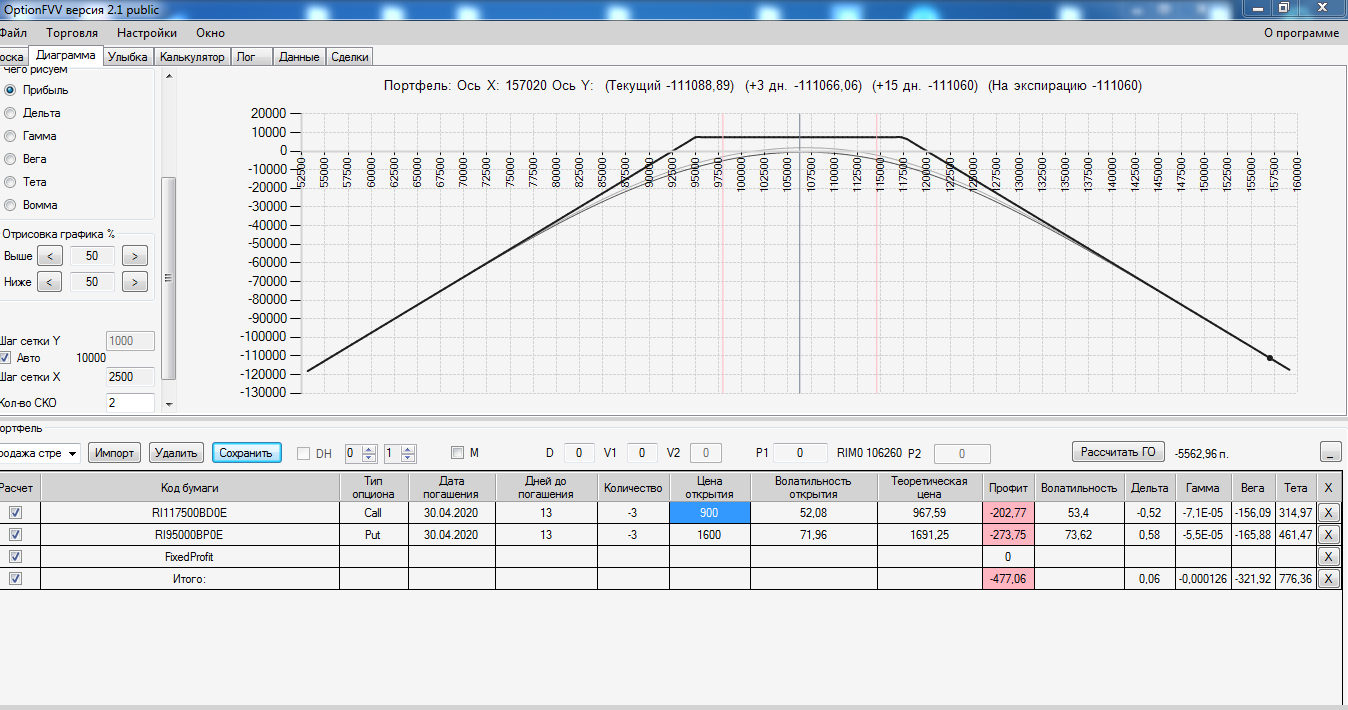Click the Кол-во СКО input field
The width and height of the screenshot is (1348, 710).
point(130,403)
